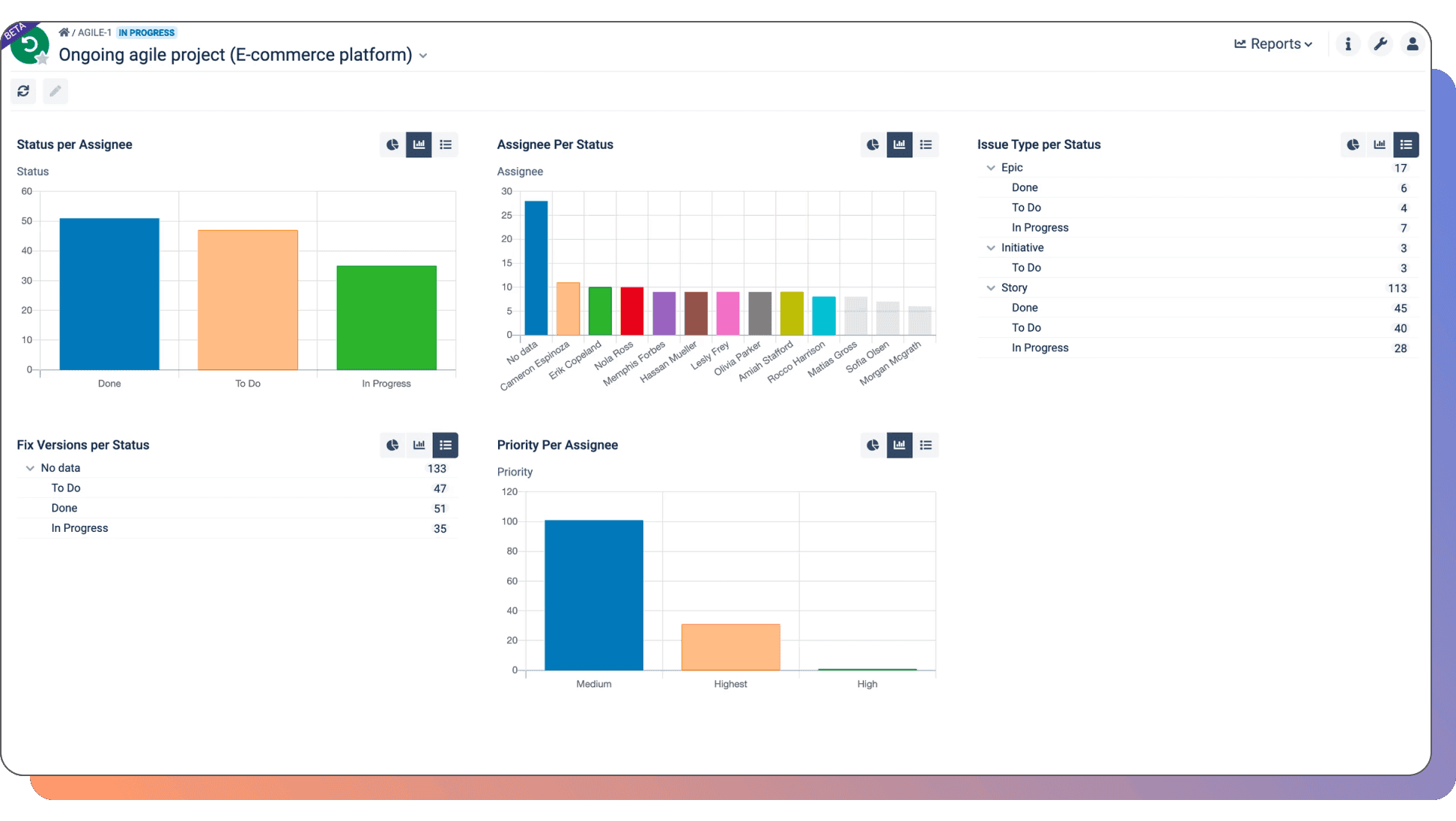Click the green In Progress bar in Status chart
The image size is (1456, 821).
386,318
